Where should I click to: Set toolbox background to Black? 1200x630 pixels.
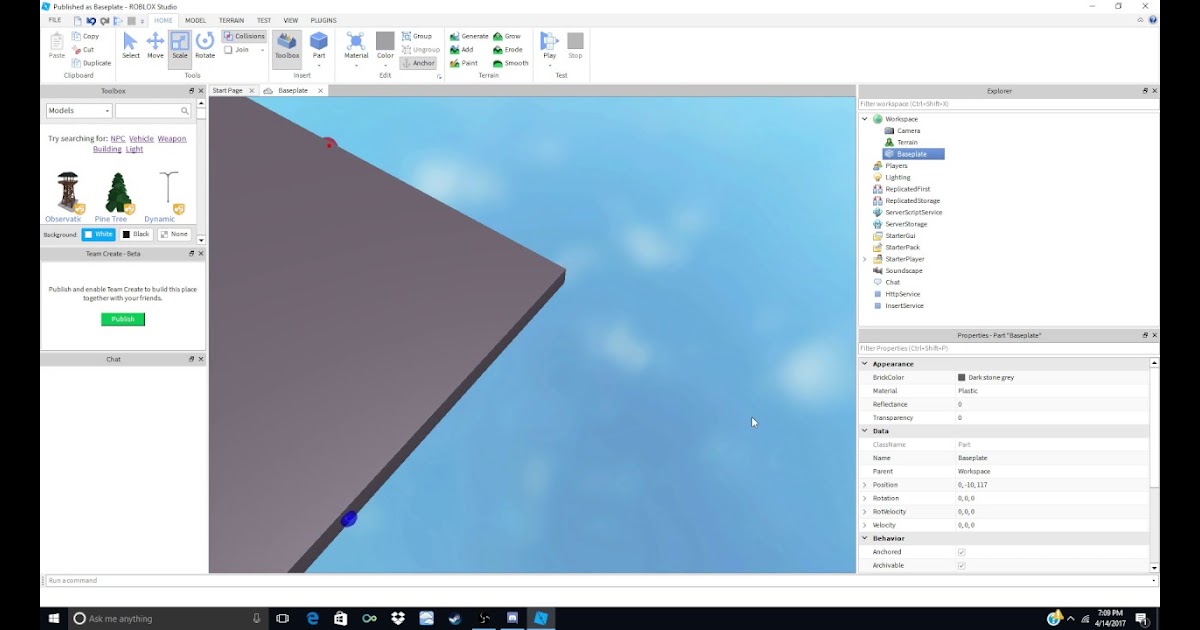point(136,234)
